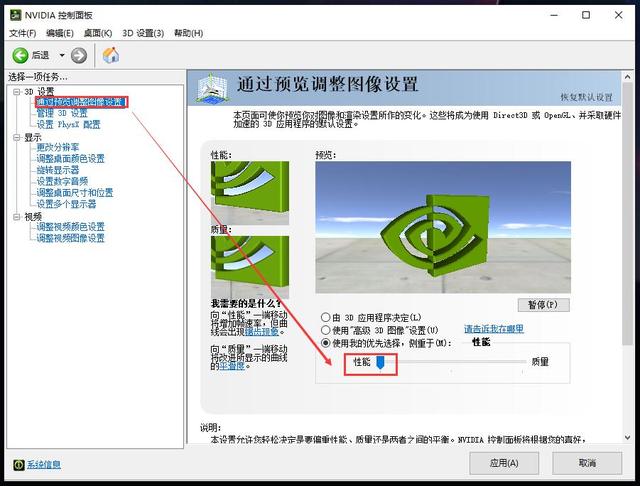The width and height of the screenshot is (640, 486).
Task: Open 调整视频图像设置 task
Action: 71,238
